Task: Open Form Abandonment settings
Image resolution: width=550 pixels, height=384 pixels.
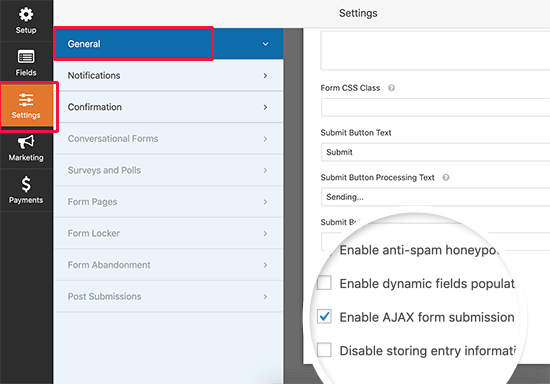Action: pos(169,265)
